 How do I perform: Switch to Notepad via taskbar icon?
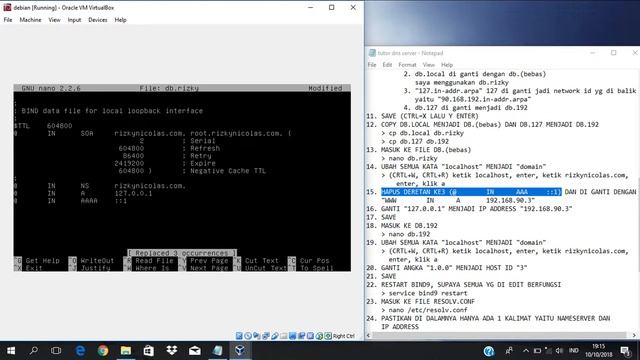217,351
